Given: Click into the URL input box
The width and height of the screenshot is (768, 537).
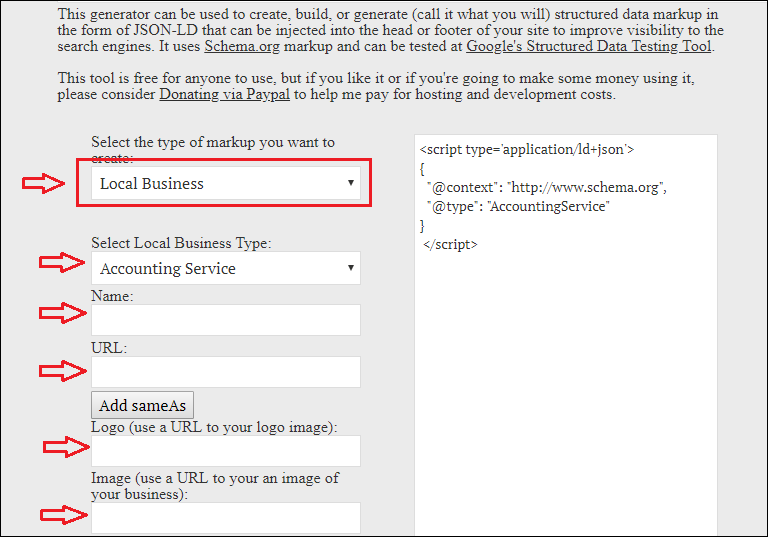Looking at the screenshot, I should click(x=225, y=372).
